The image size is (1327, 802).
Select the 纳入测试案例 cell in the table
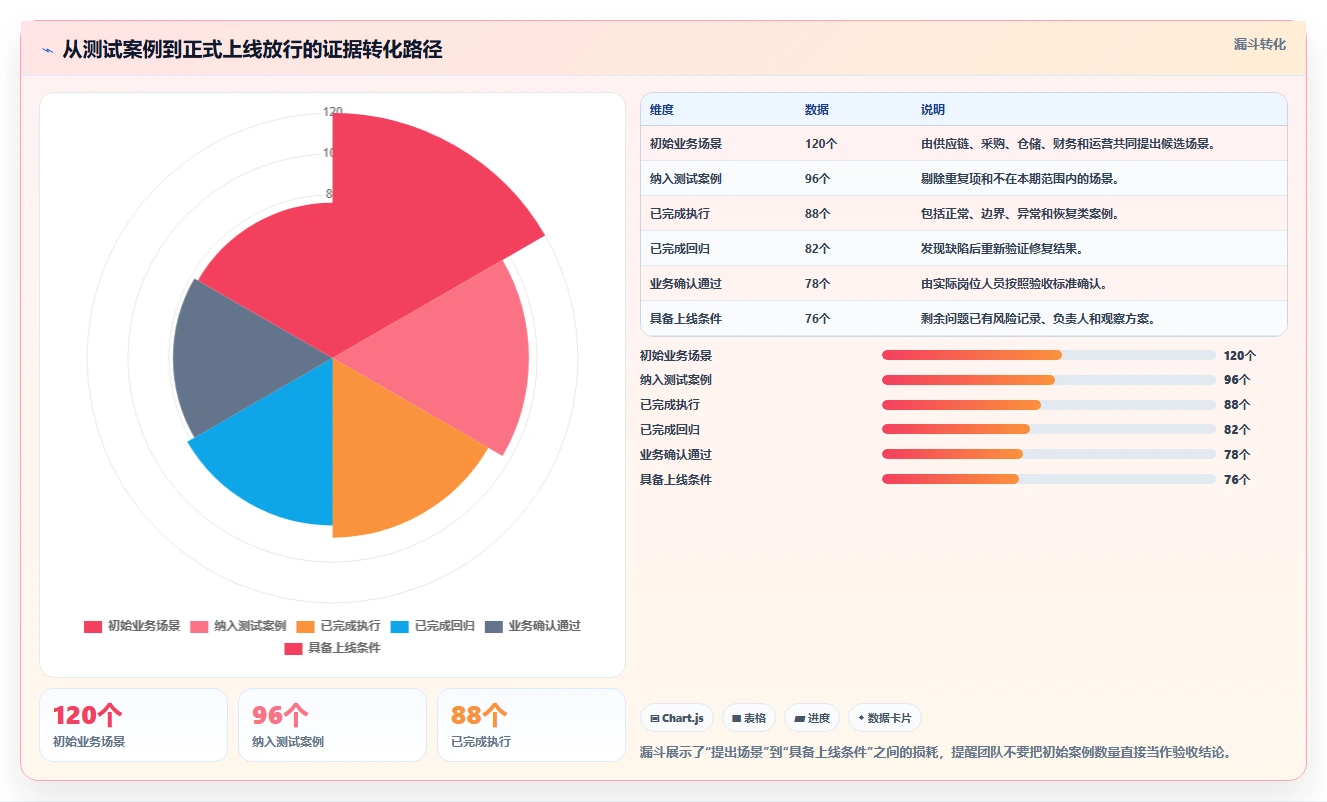click(686, 179)
